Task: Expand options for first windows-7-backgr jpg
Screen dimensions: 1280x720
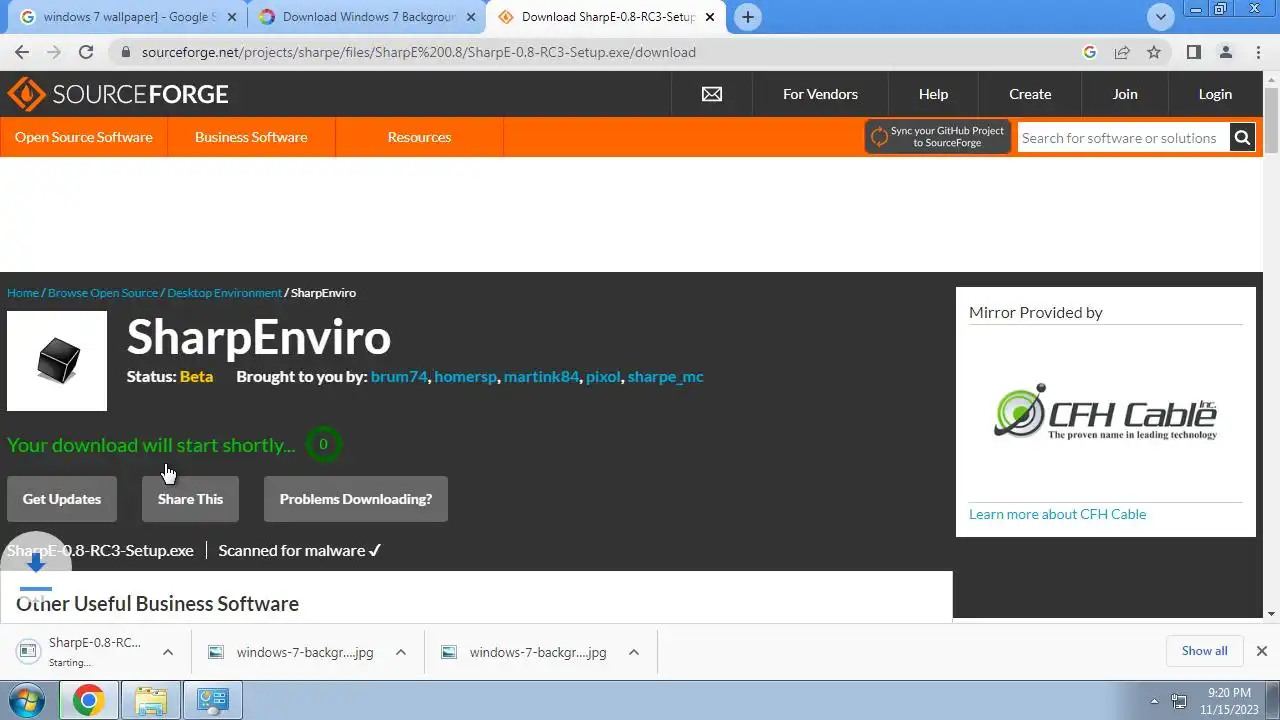Action: (401, 652)
